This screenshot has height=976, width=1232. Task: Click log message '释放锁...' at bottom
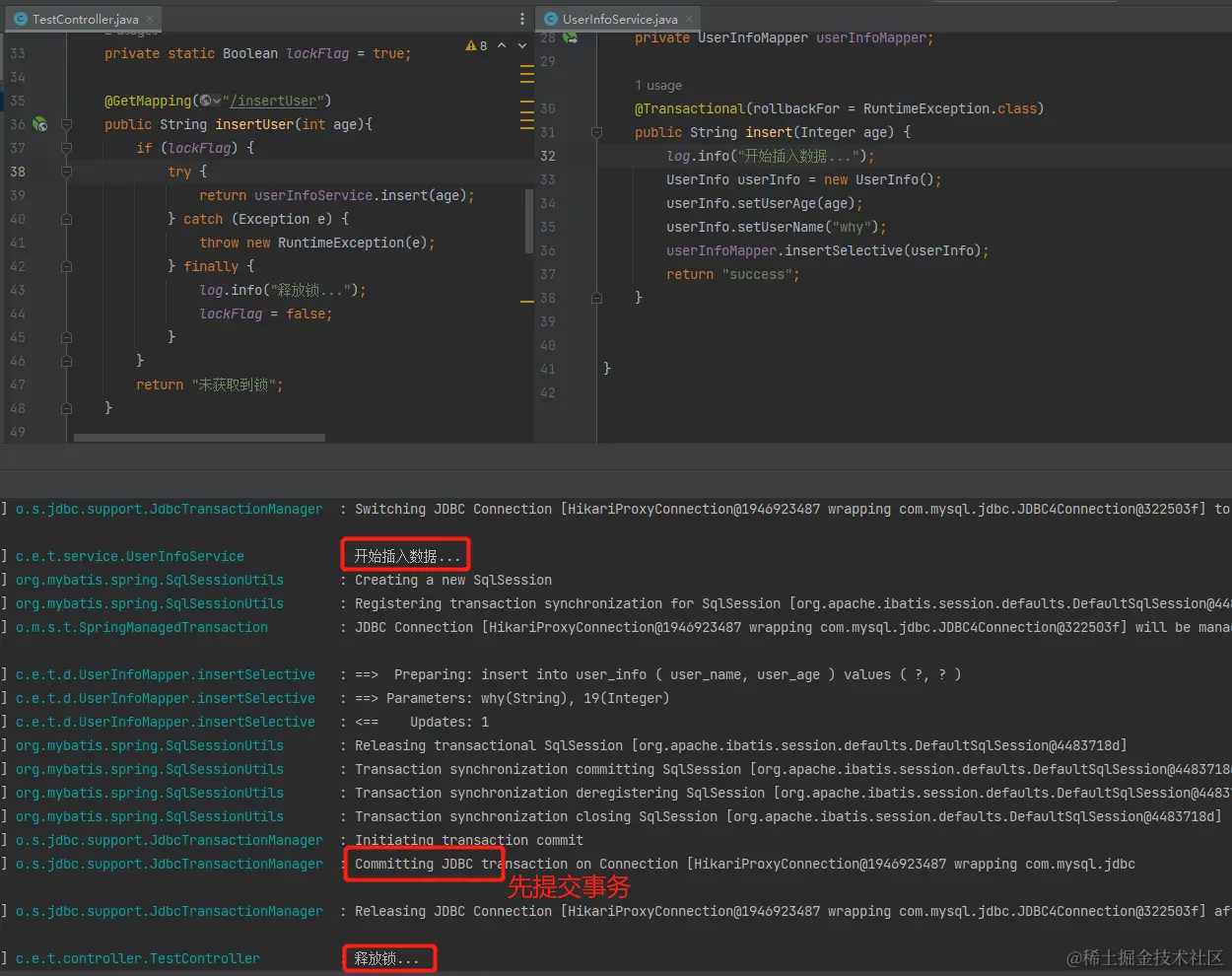point(387,958)
